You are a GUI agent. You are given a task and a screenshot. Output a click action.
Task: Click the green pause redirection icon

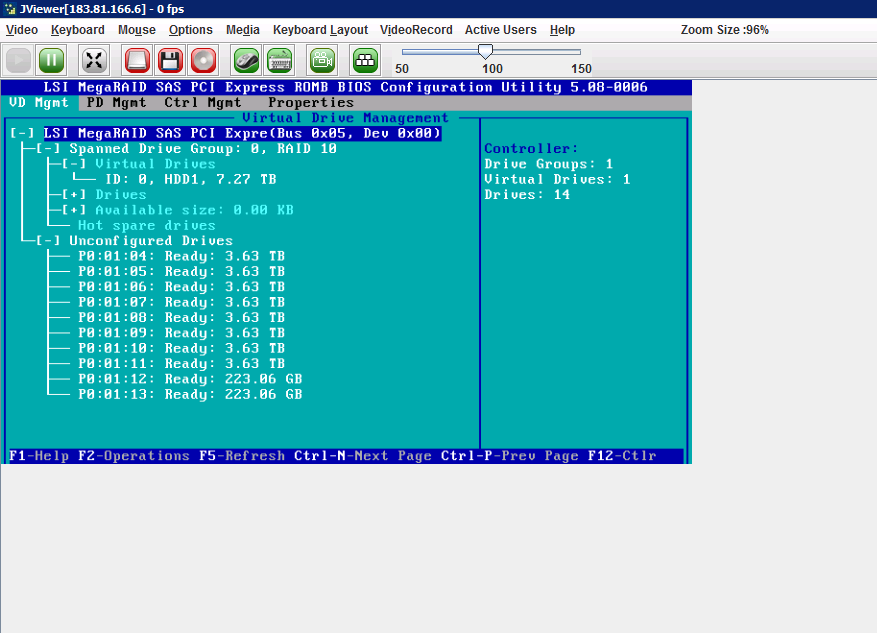pos(51,60)
